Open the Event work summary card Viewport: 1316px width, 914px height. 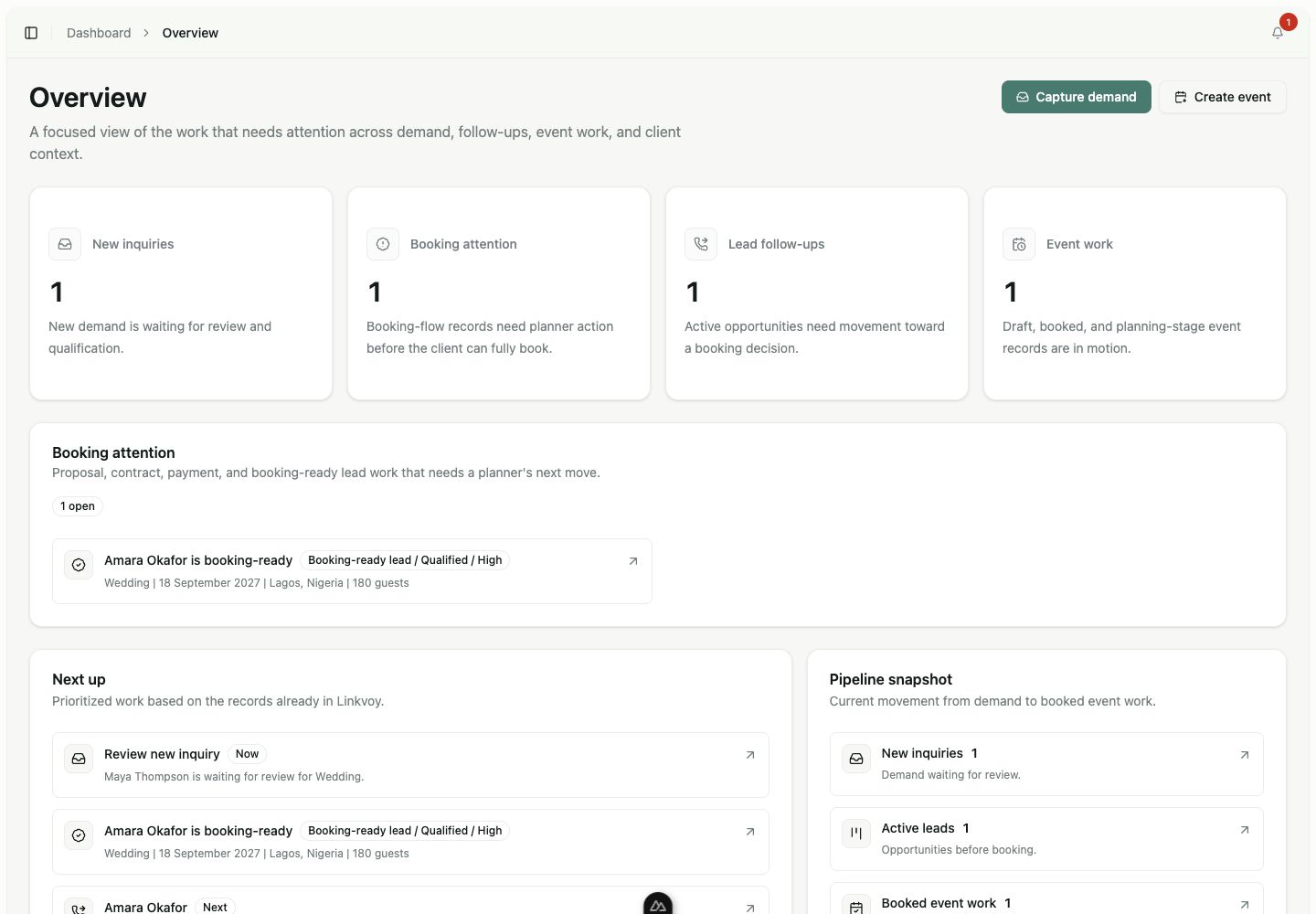[x=1135, y=293]
